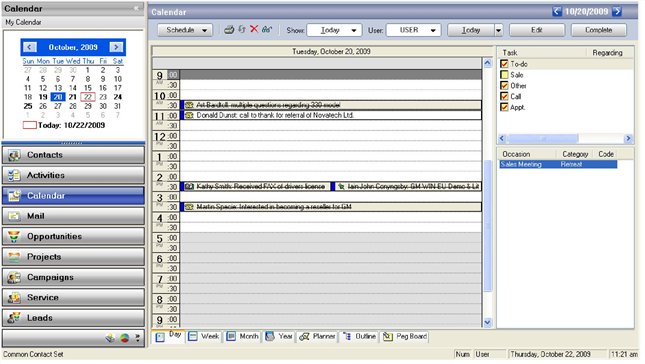Open the Show filter dropdown
The height and width of the screenshot is (364, 645).
[x=334, y=30]
